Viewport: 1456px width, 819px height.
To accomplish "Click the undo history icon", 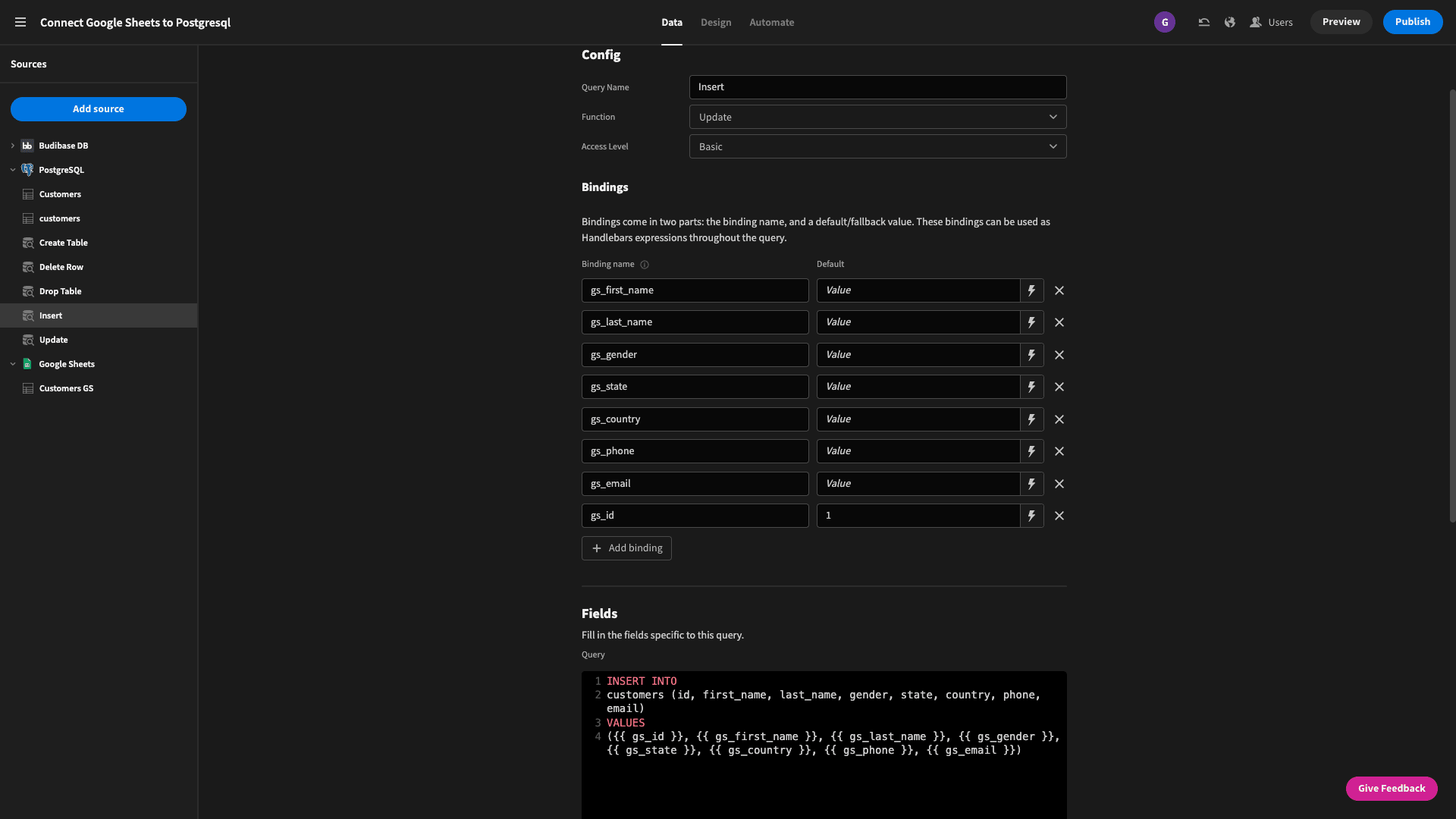I will coord(1203,22).
